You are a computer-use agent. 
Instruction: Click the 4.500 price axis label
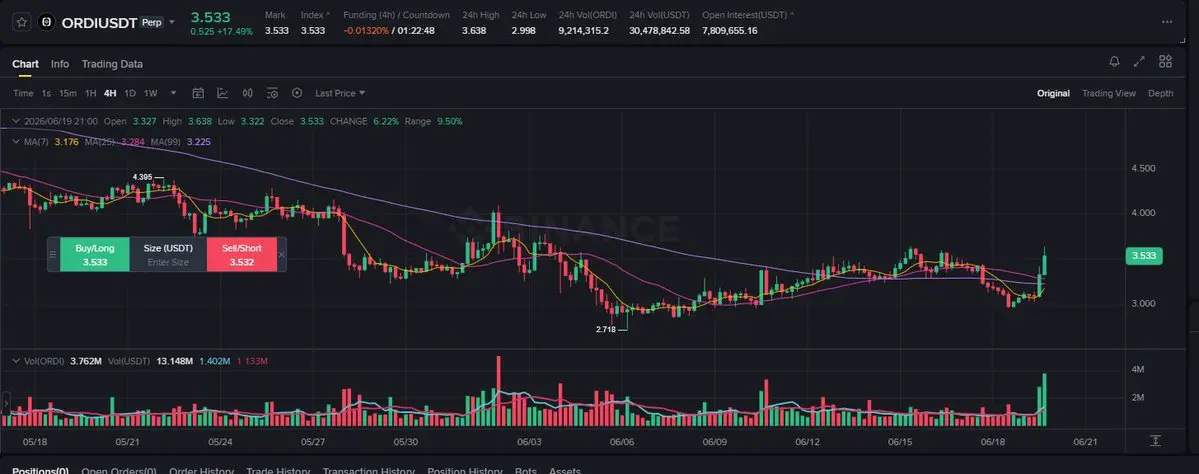point(1143,168)
